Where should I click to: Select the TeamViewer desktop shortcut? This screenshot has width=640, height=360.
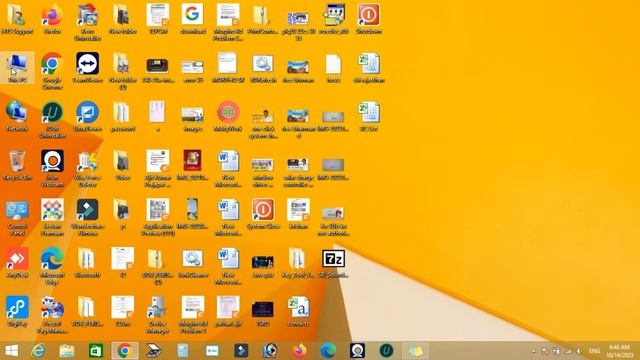coord(87,68)
